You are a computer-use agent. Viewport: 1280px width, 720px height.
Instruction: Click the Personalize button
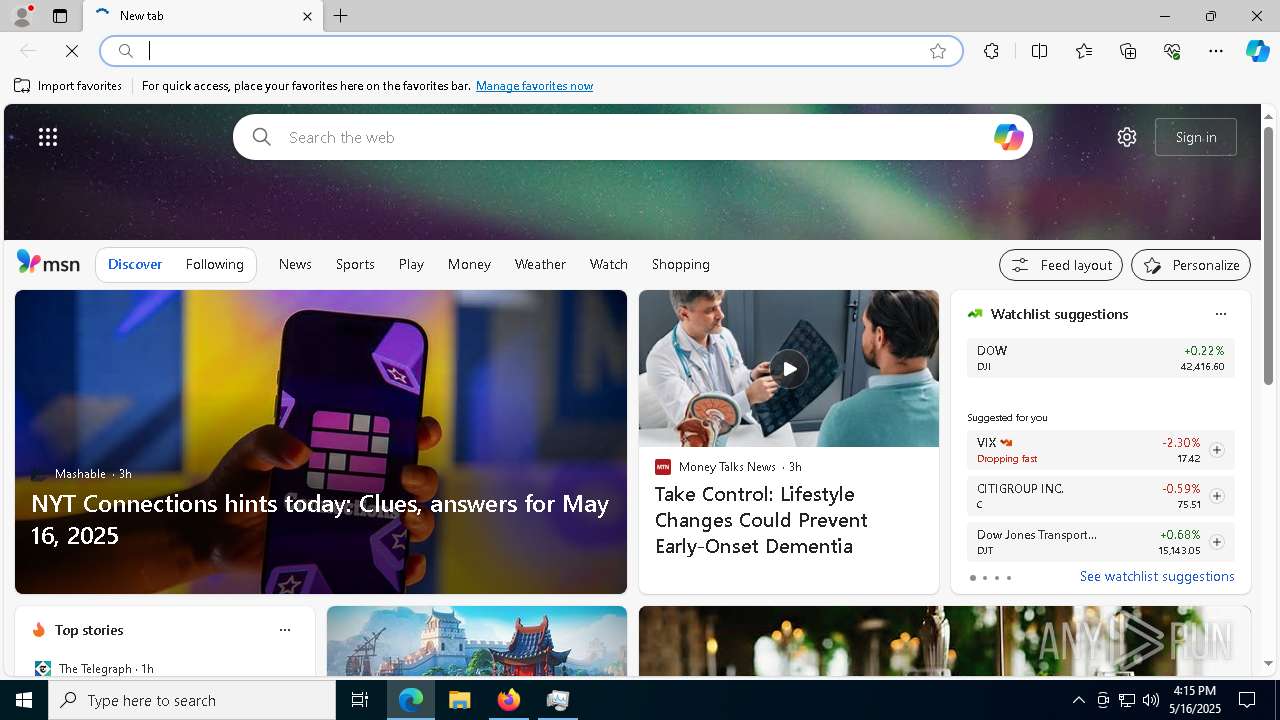pos(1191,265)
